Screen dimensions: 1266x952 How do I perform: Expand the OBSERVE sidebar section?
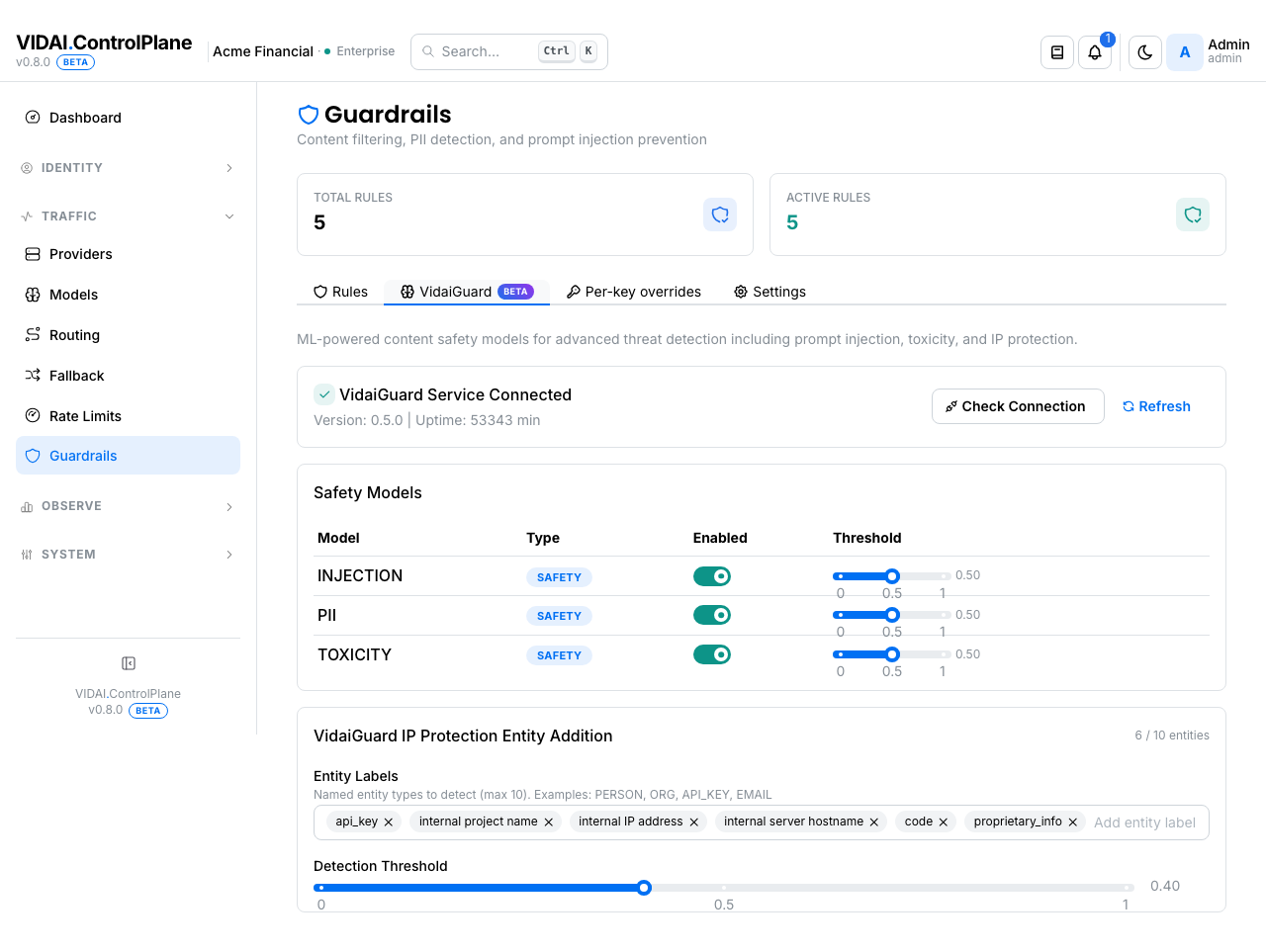[x=128, y=506]
